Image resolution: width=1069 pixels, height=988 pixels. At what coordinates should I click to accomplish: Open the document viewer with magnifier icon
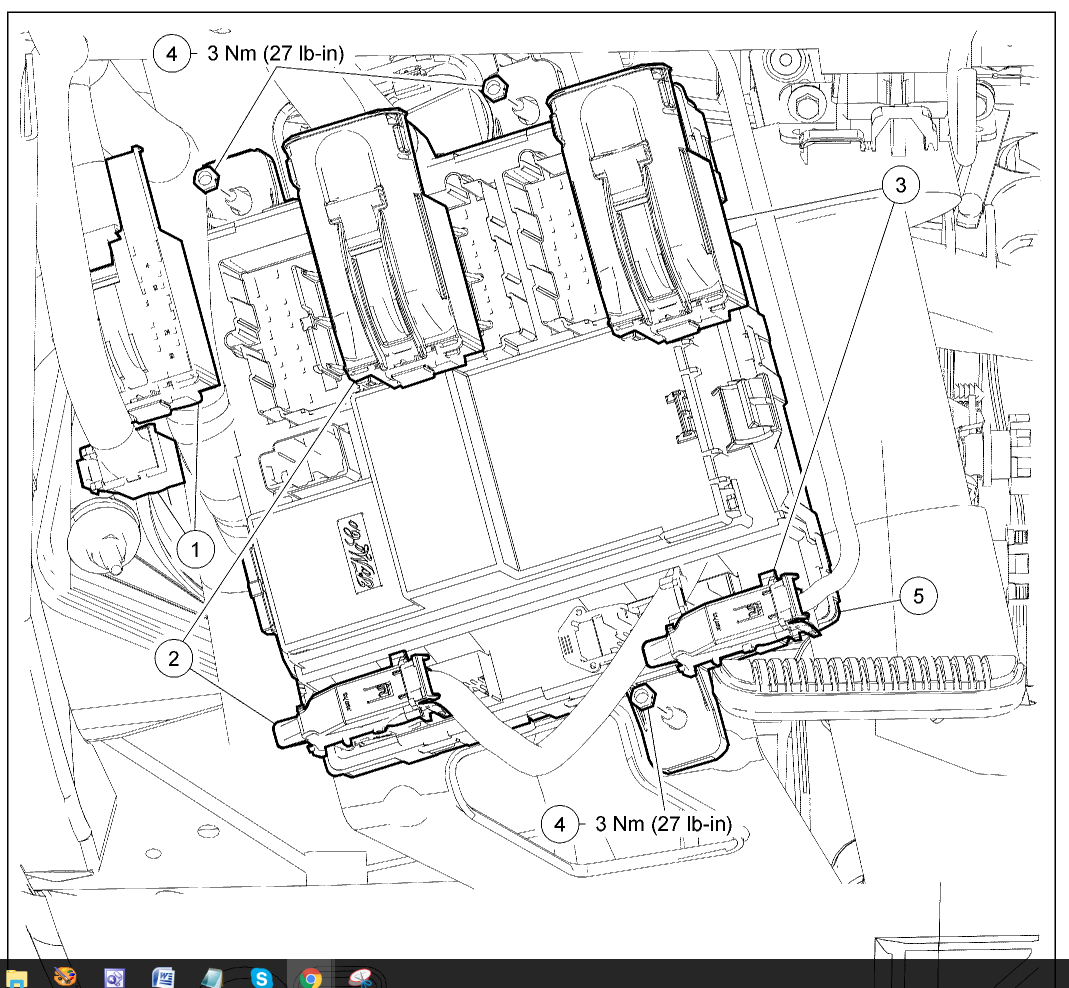[x=115, y=978]
